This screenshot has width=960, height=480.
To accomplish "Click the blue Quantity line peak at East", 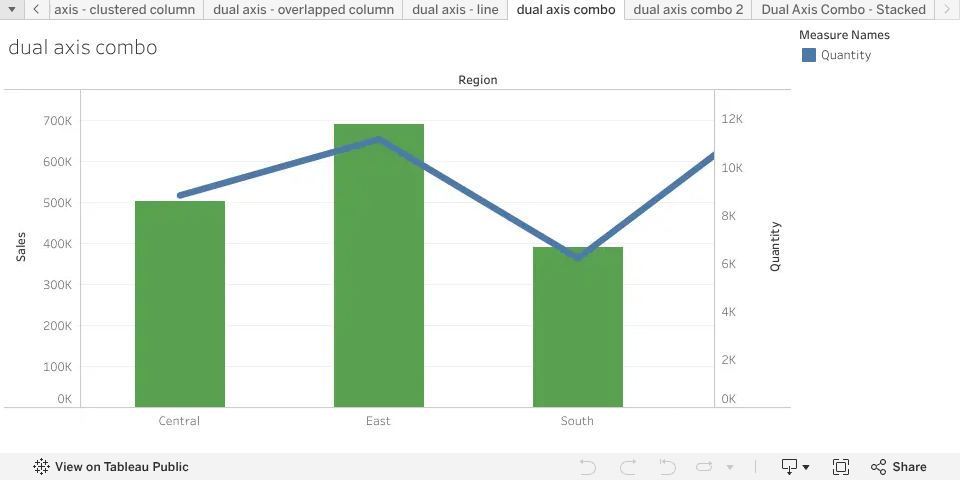I will coord(378,140).
